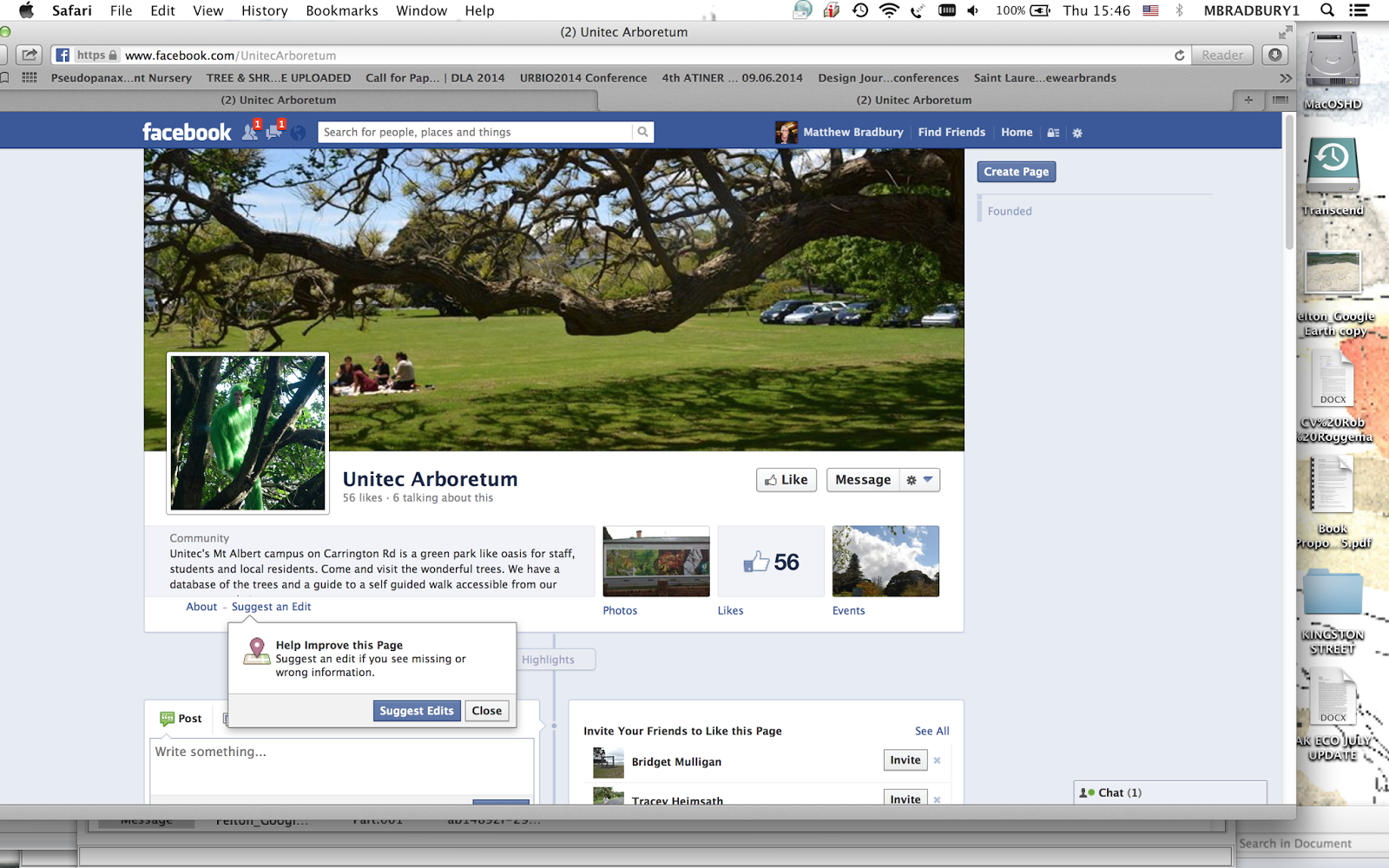Image resolution: width=1389 pixels, height=868 pixels.
Task: Dismiss Bridget Mulligan suggestion
Action: (x=938, y=760)
